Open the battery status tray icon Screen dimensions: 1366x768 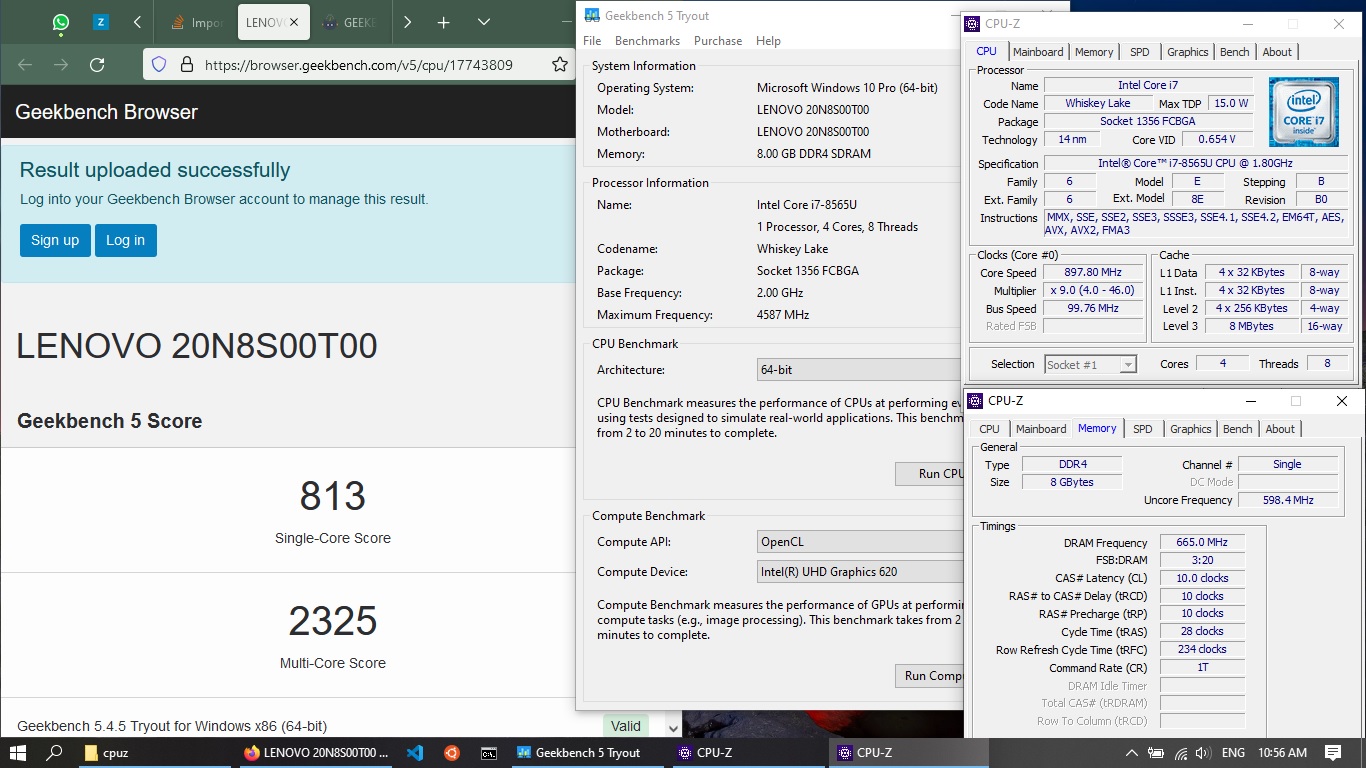click(1156, 753)
